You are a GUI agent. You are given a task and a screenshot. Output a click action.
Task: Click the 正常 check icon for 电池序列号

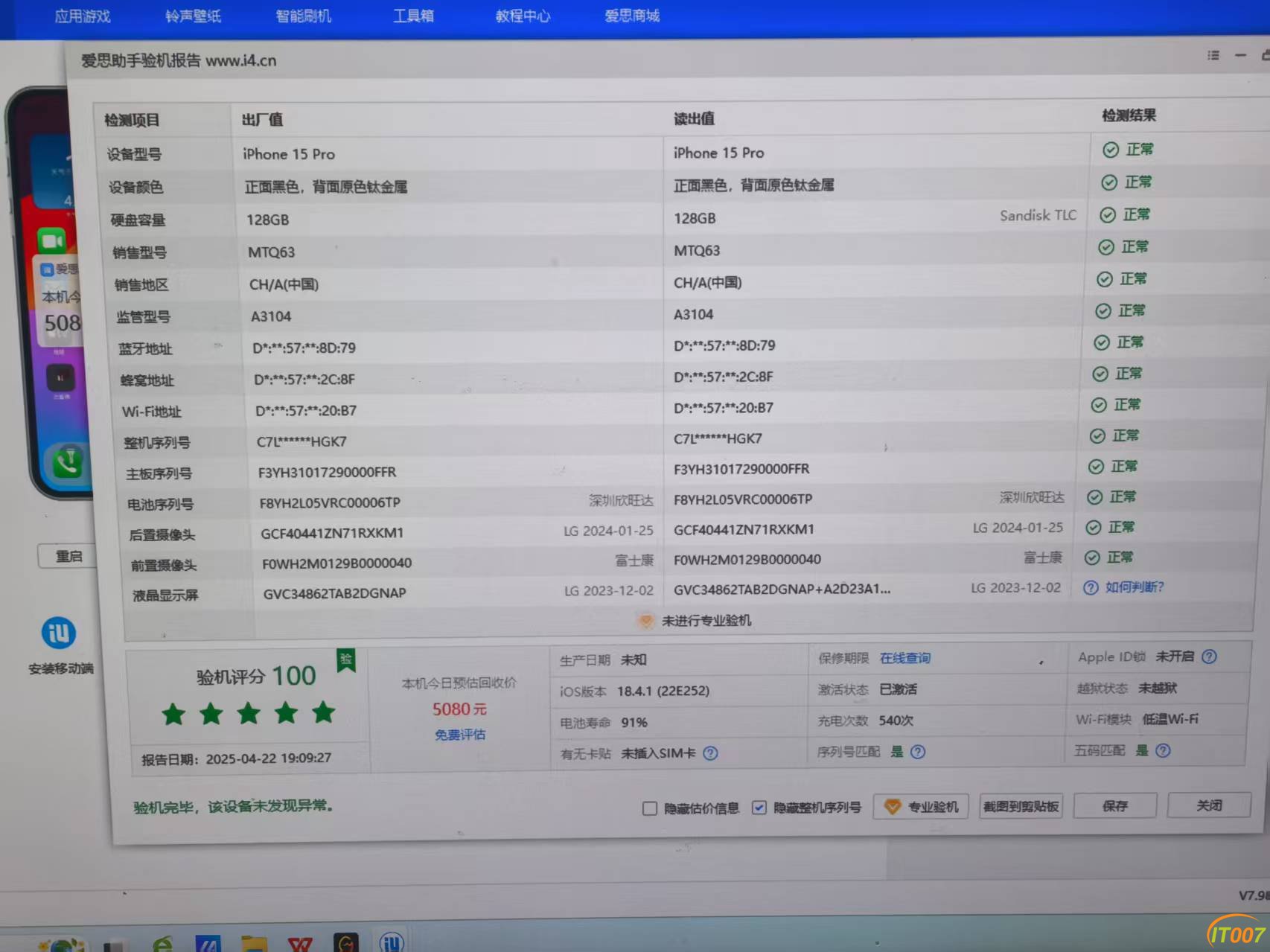(x=1094, y=497)
